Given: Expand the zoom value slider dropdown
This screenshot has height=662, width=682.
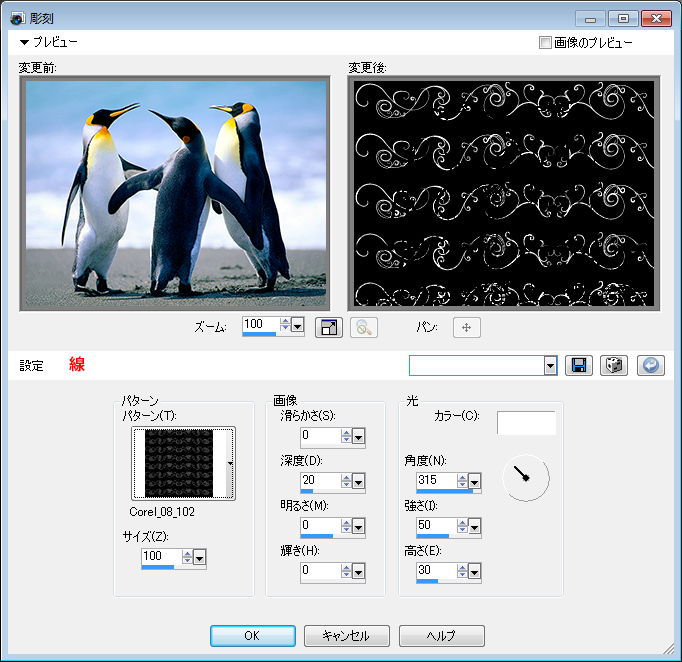Looking at the screenshot, I should click(298, 326).
